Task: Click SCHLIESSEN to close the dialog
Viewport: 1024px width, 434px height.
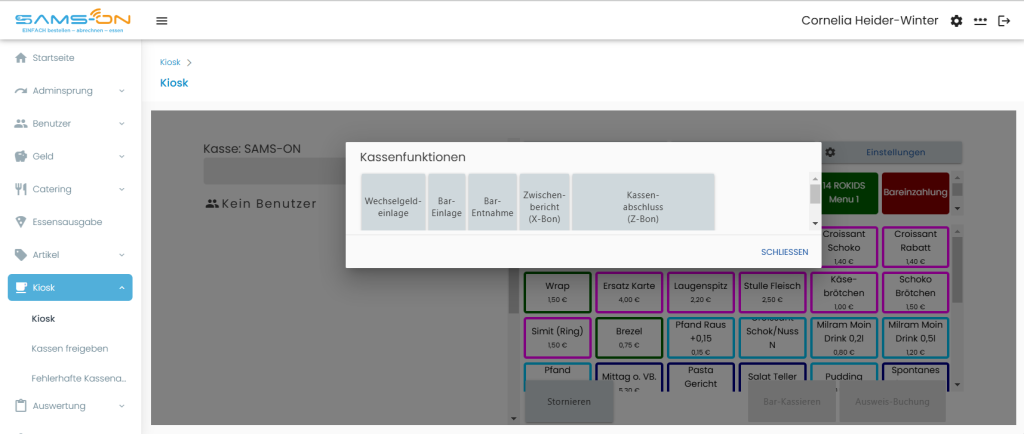Action: (784, 252)
